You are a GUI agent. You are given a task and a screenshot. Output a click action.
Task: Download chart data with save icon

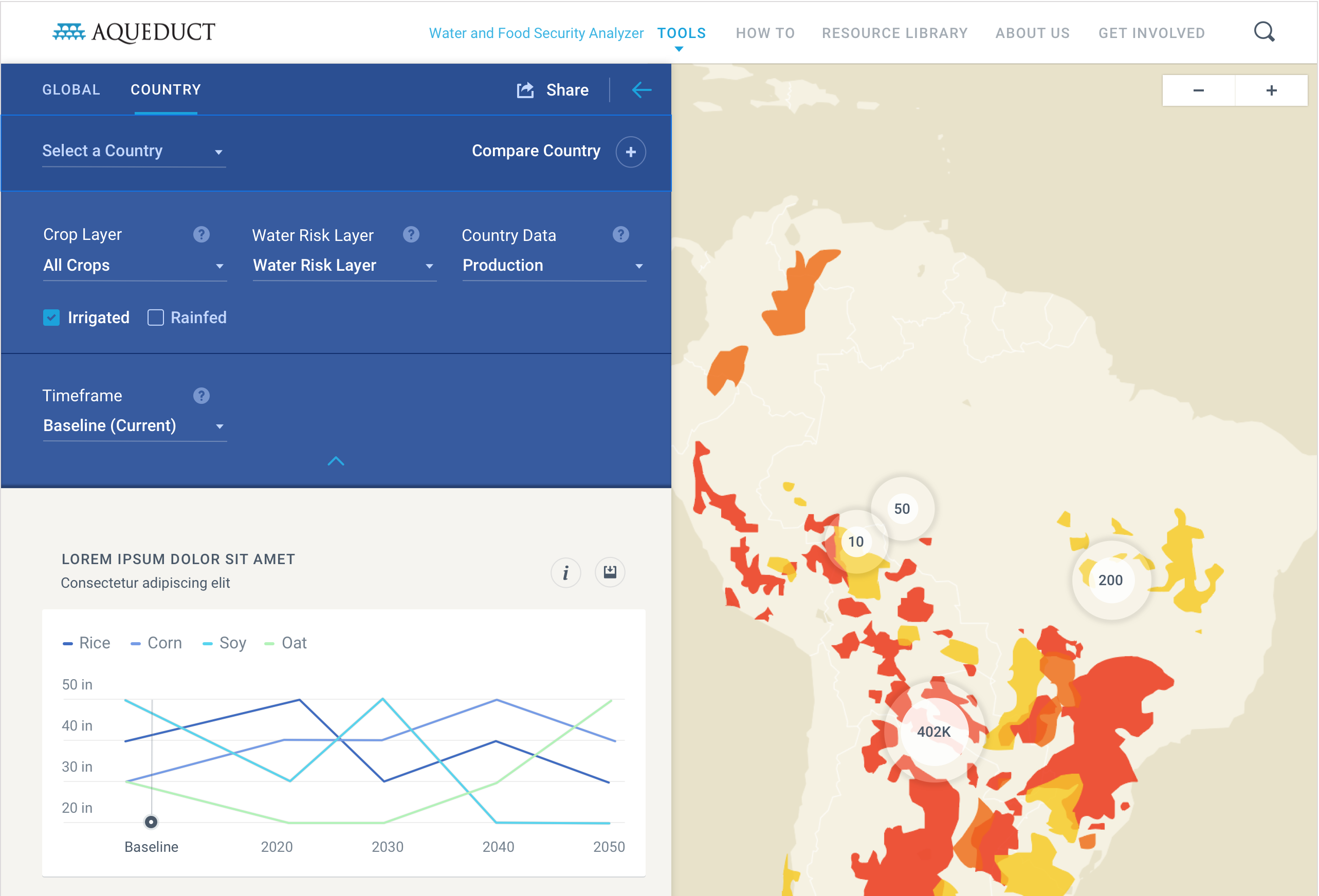(x=610, y=572)
